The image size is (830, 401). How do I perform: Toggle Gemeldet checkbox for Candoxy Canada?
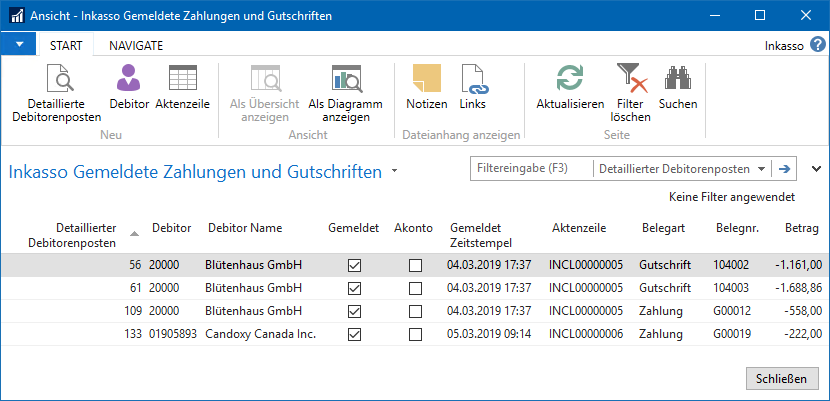[x=355, y=334]
